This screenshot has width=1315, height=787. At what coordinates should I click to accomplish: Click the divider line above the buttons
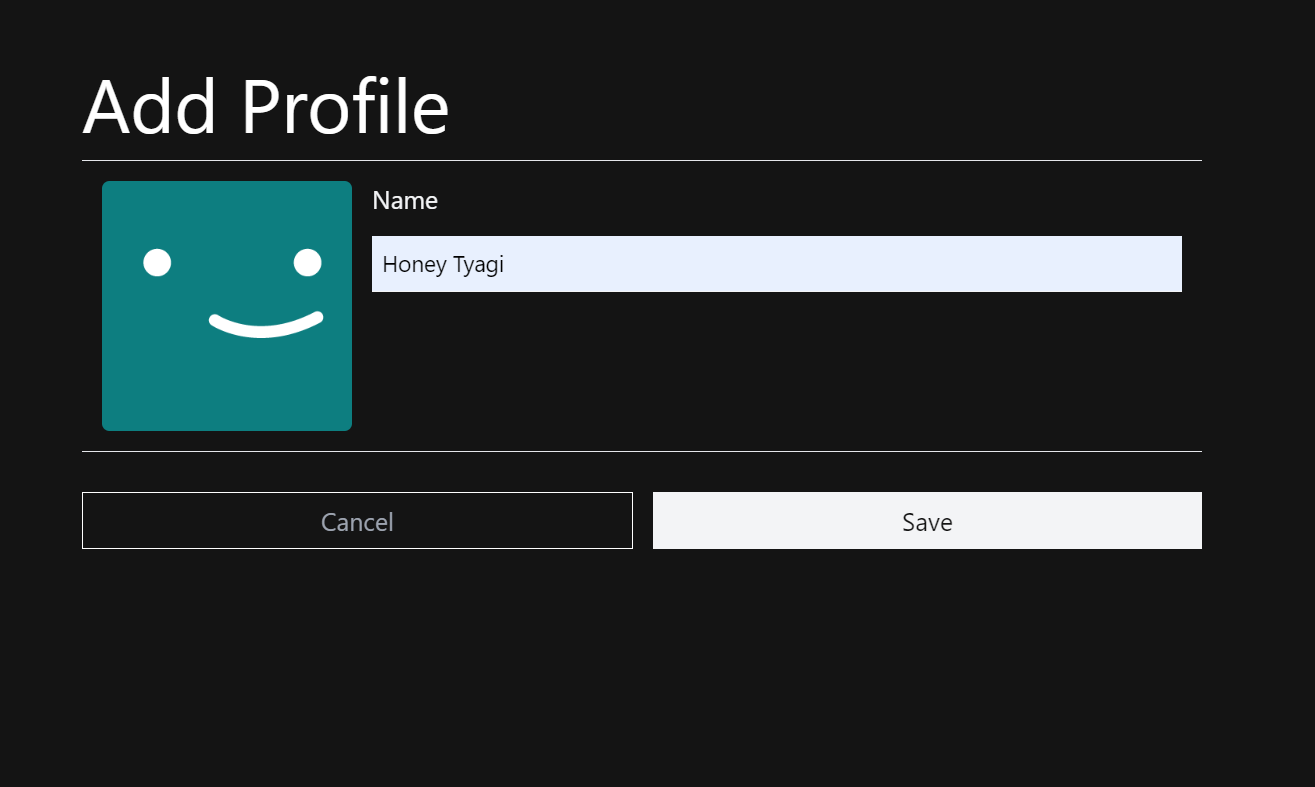641,452
